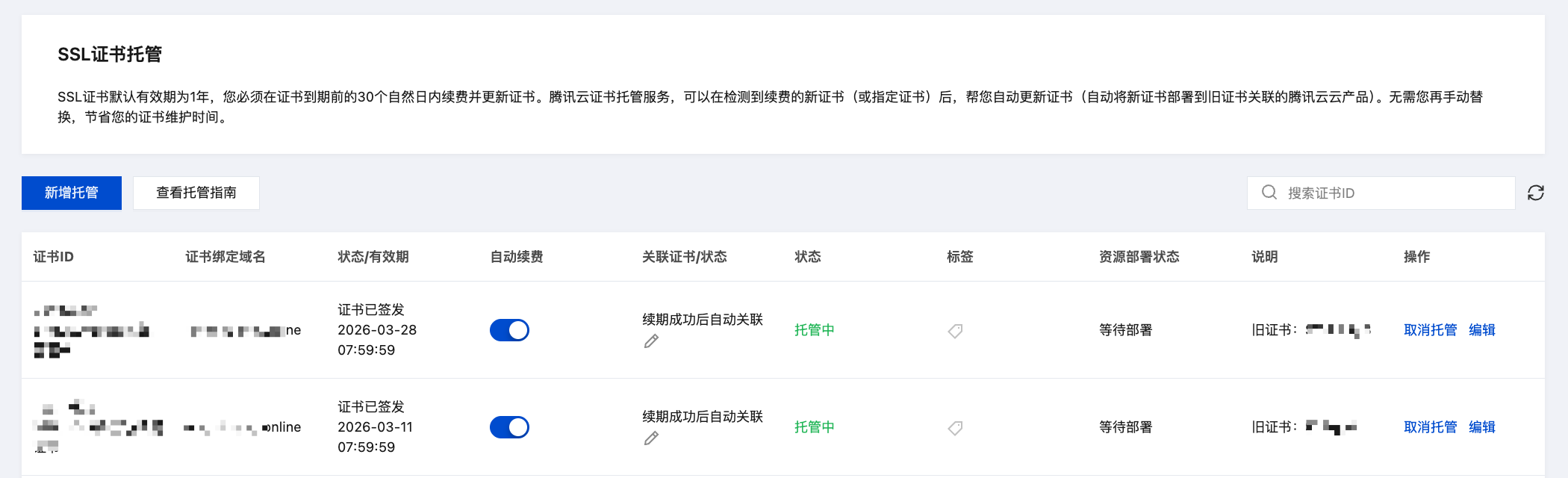Toggle auto-renew for certificate expiring 2026-03-28

coord(509,330)
